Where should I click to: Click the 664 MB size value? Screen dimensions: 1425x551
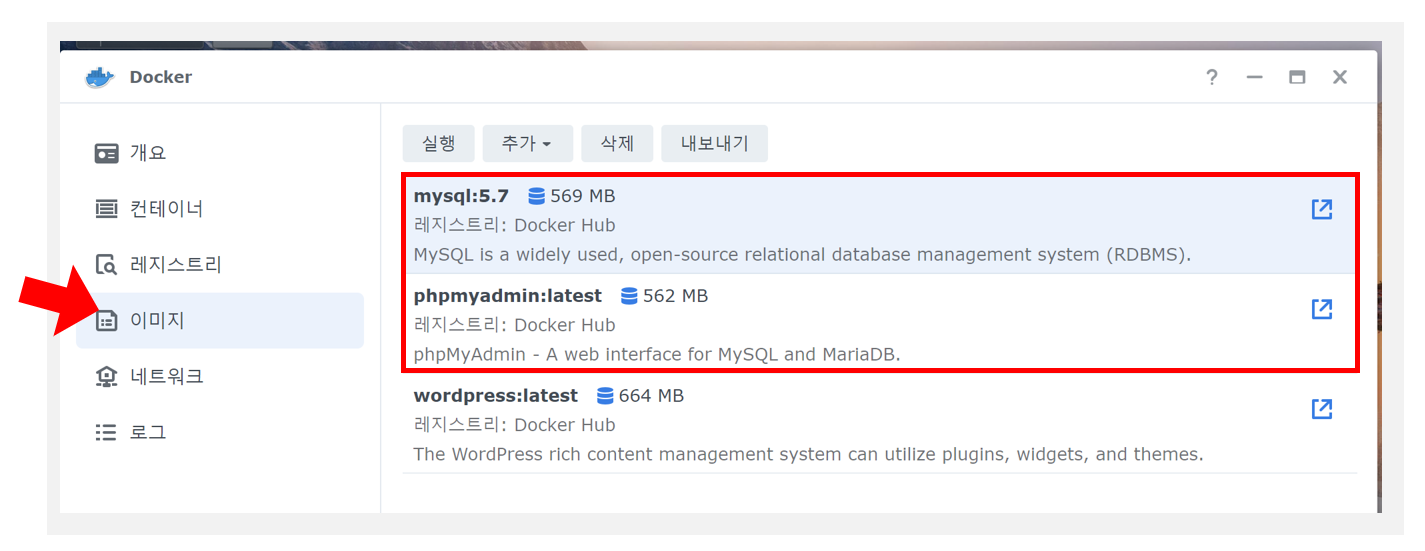pyautogui.click(x=651, y=396)
